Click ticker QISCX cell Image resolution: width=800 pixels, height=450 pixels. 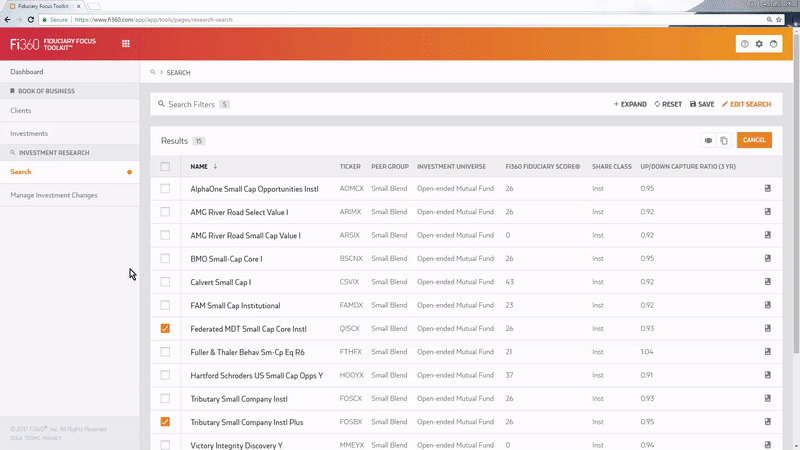349,329
